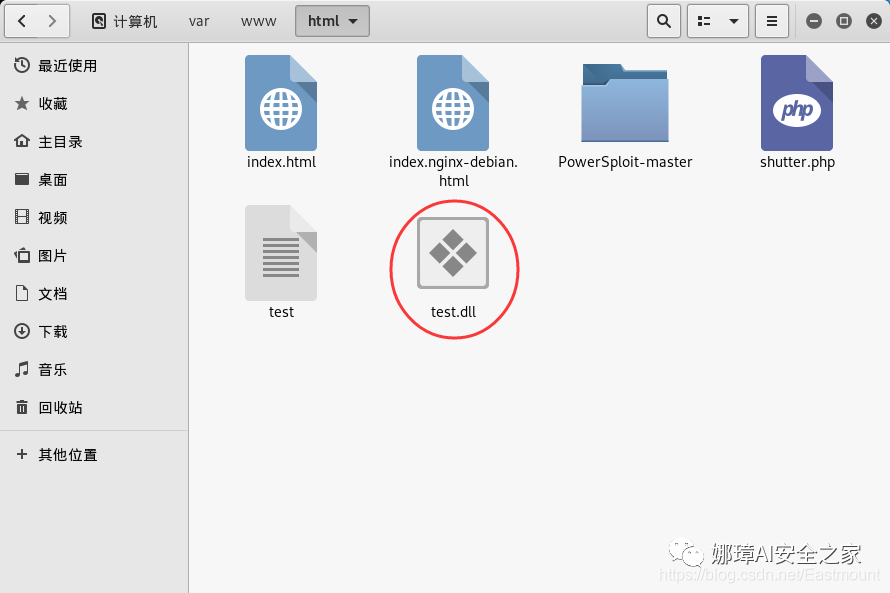890x593 pixels.
Task: Select the test text file icon
Action: click(281, 253)
